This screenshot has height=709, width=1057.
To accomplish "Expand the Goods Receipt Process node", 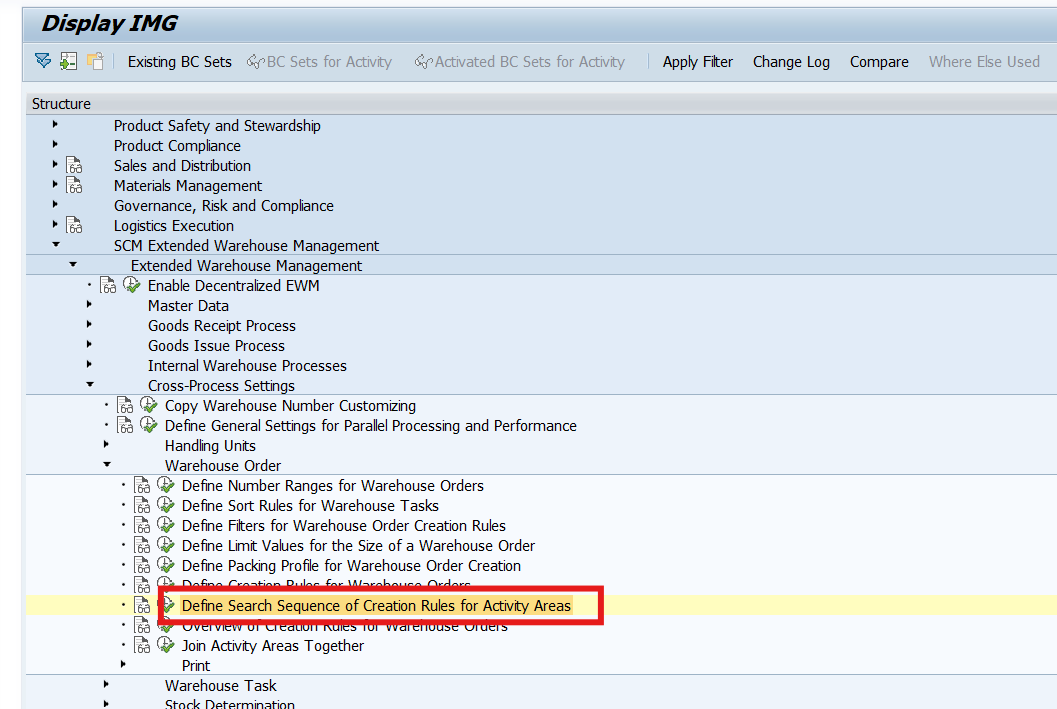I will pyautogui.click(x=89, y=324).
